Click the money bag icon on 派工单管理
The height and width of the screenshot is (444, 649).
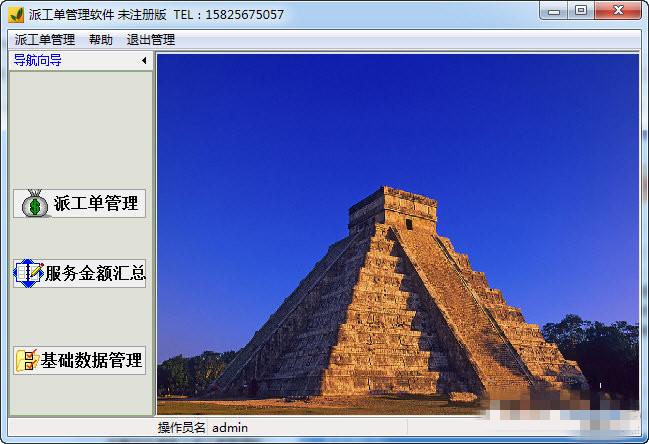pyautogui.click(x=35, y=204)
